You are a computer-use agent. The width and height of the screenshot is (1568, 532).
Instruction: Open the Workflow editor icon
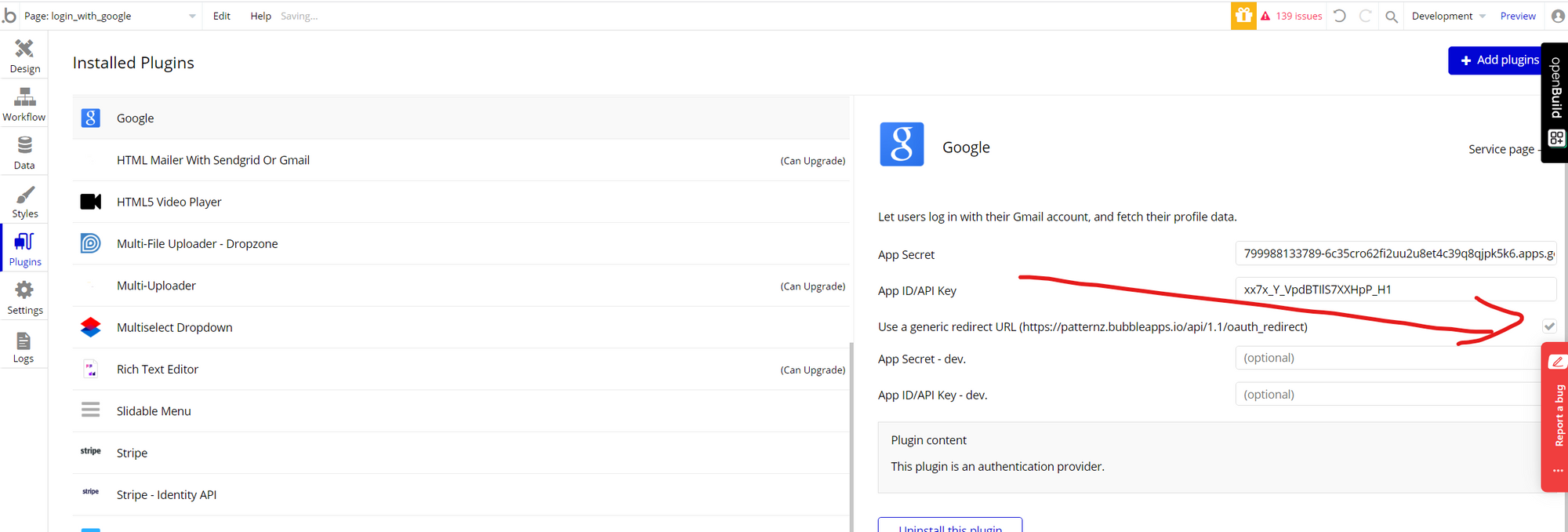point(24,104)
